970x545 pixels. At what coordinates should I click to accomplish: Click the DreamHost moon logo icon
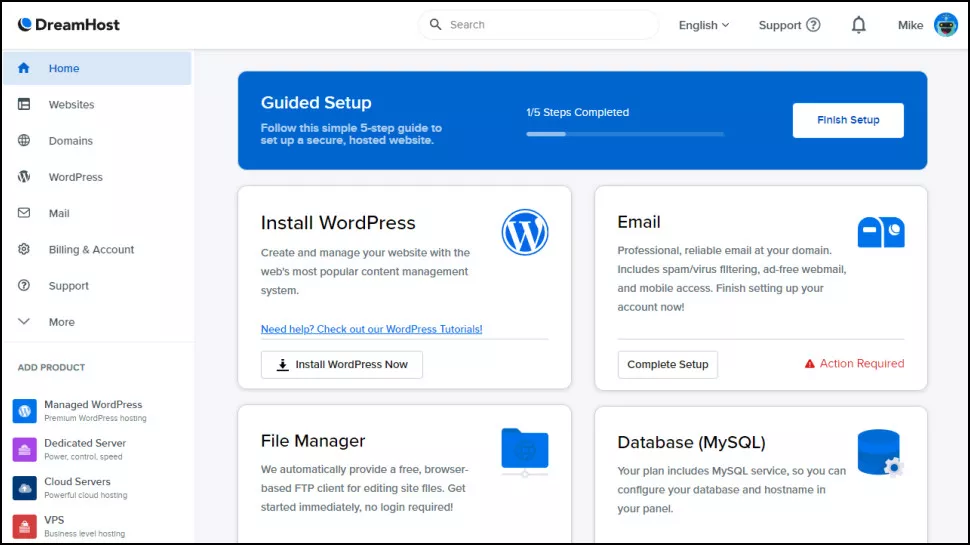[x=24, y=25]
